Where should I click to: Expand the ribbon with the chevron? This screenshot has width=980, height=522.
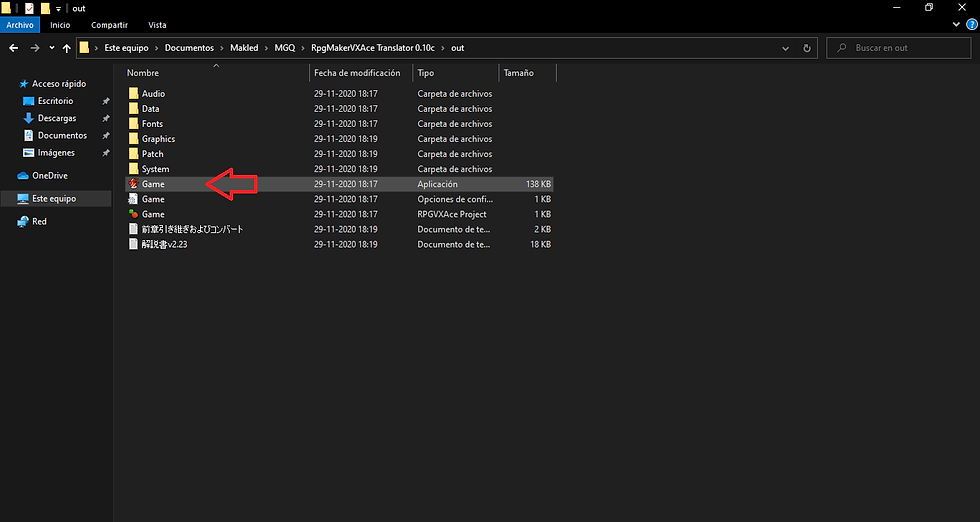click(x=956, y=25)
